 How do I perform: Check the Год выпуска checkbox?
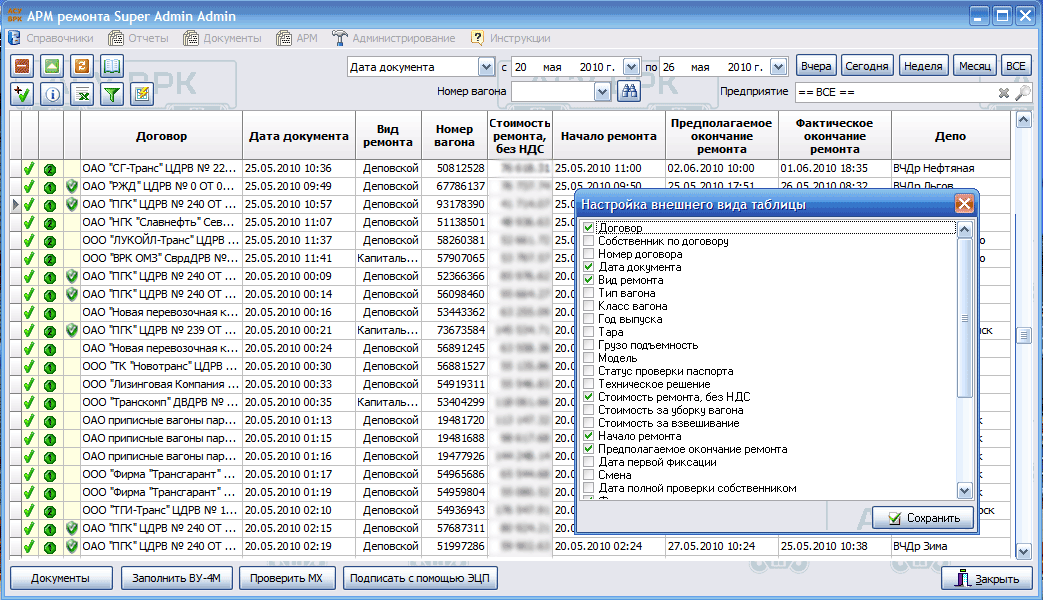(x=588, y=319)
